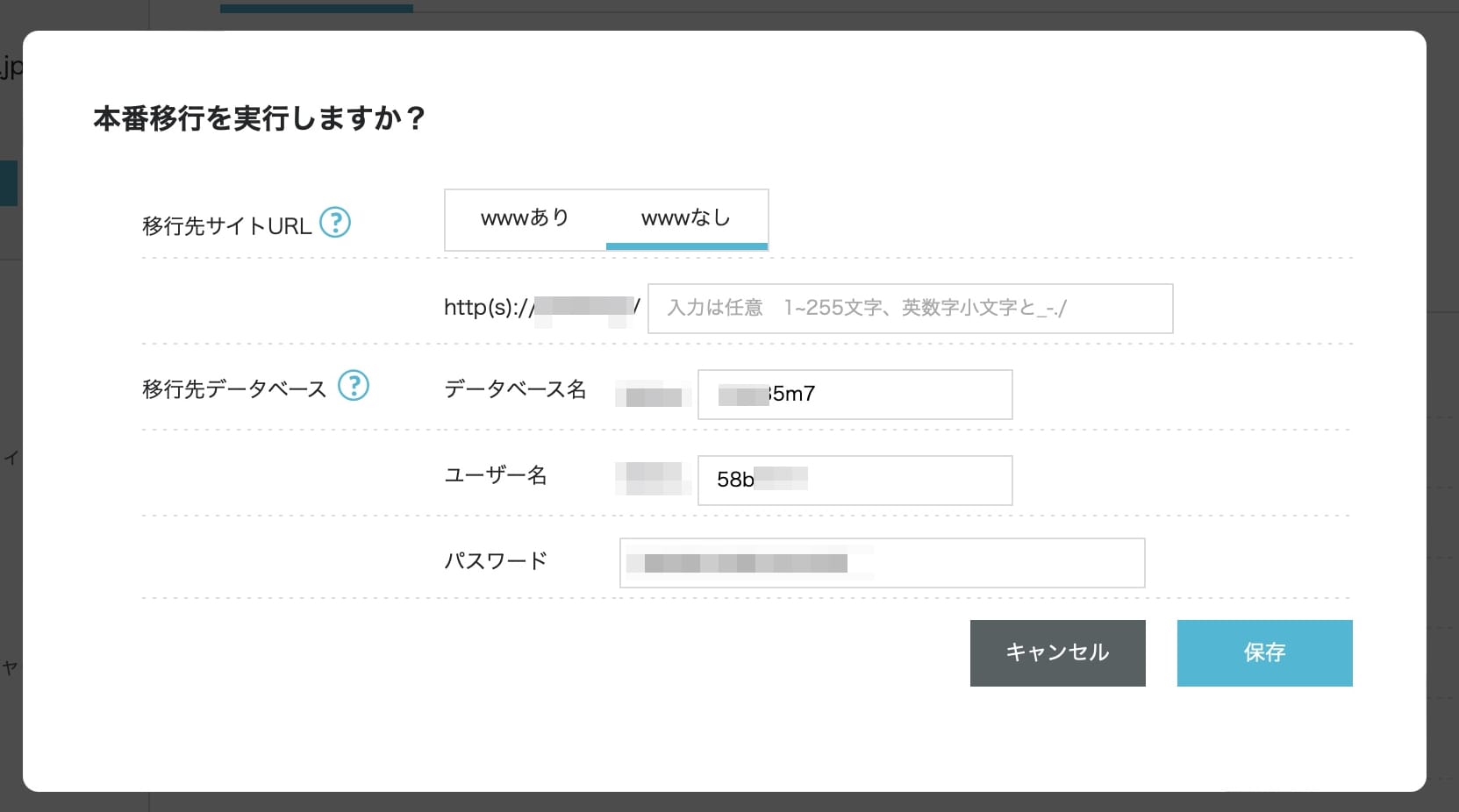This screenshot has height=812, width=1459.
Task: Click the dimmed teal bar behind the dialog
Action: pos(316,8)
